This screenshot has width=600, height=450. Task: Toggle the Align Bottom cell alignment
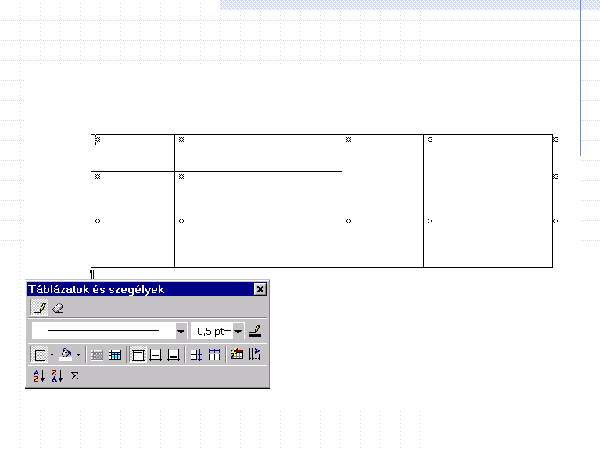tap(173, 354)
